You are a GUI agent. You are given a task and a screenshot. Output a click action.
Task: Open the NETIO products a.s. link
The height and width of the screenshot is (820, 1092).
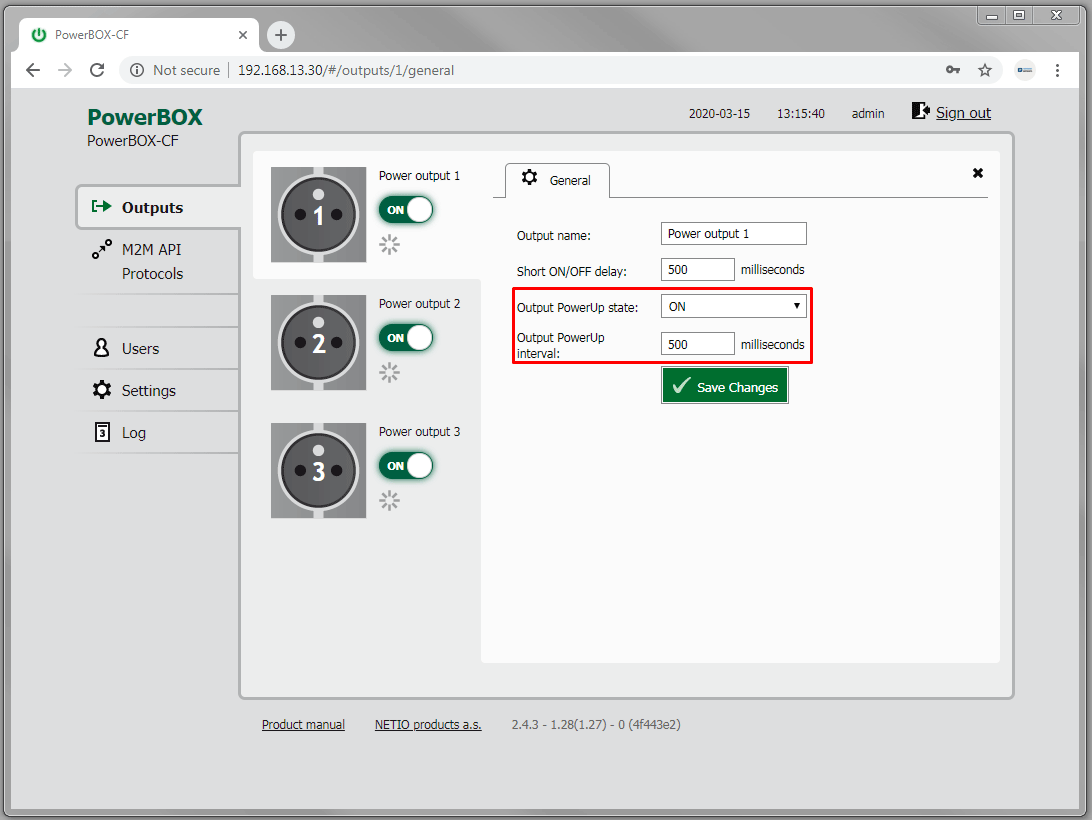click(x=428, y=725)
